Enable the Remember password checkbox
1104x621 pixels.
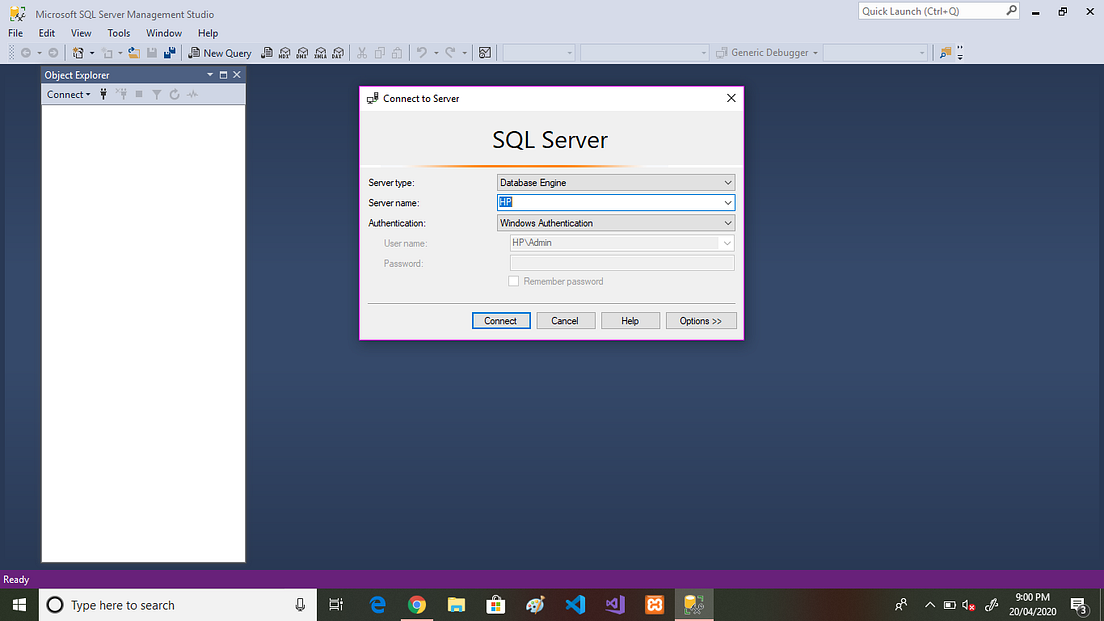[x=514, y=281]
